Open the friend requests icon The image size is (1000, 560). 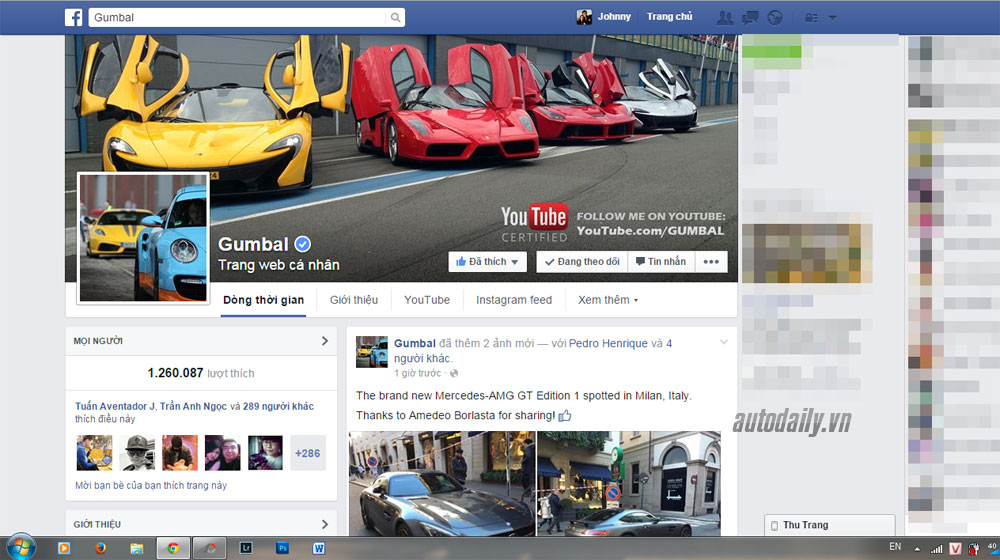pyautogui.click(x=726, y=17)
